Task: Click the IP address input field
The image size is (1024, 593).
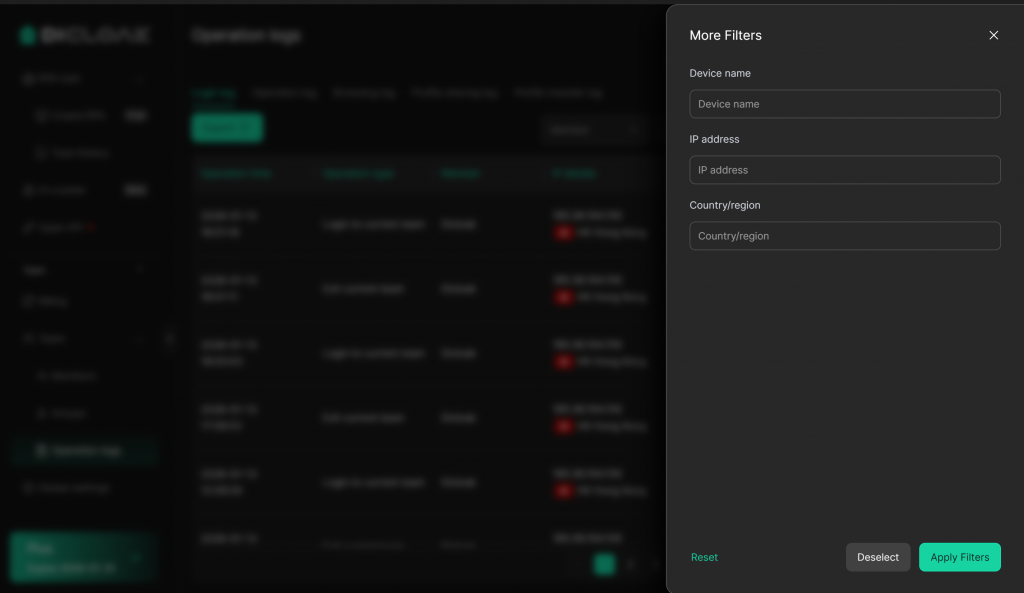Action: (x=844, y=170)
